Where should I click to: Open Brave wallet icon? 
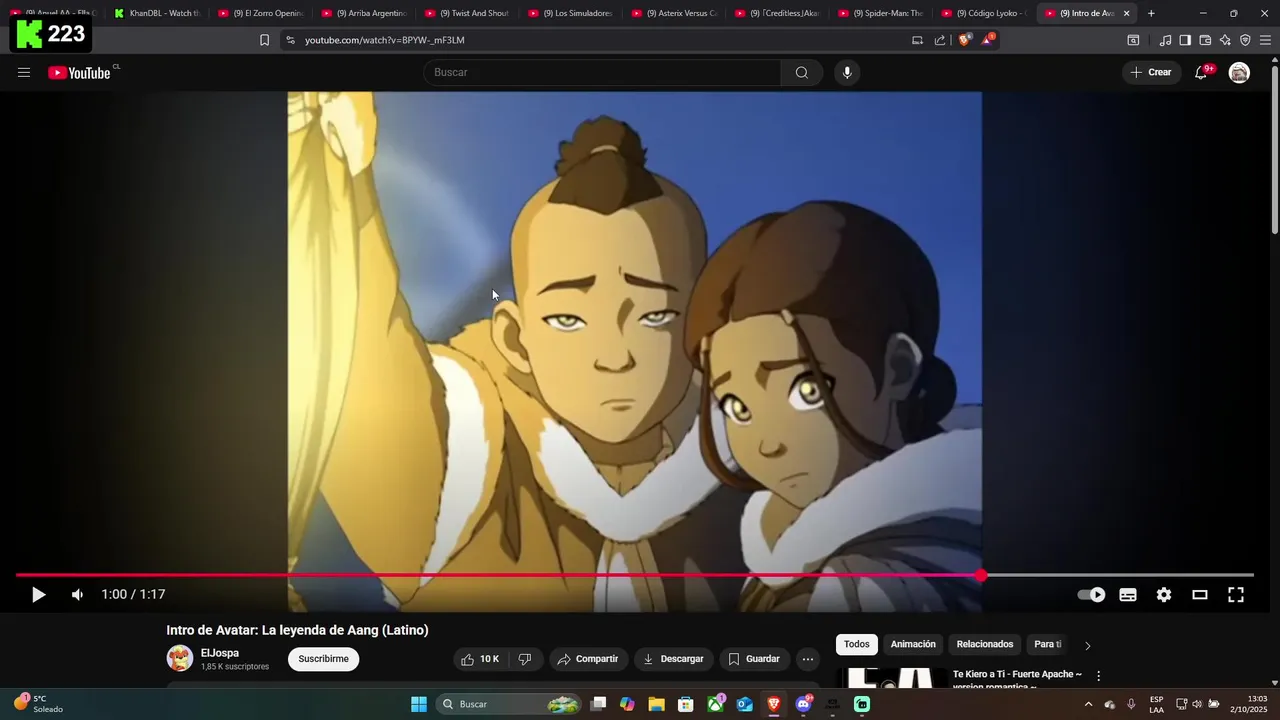[1205, 40]
